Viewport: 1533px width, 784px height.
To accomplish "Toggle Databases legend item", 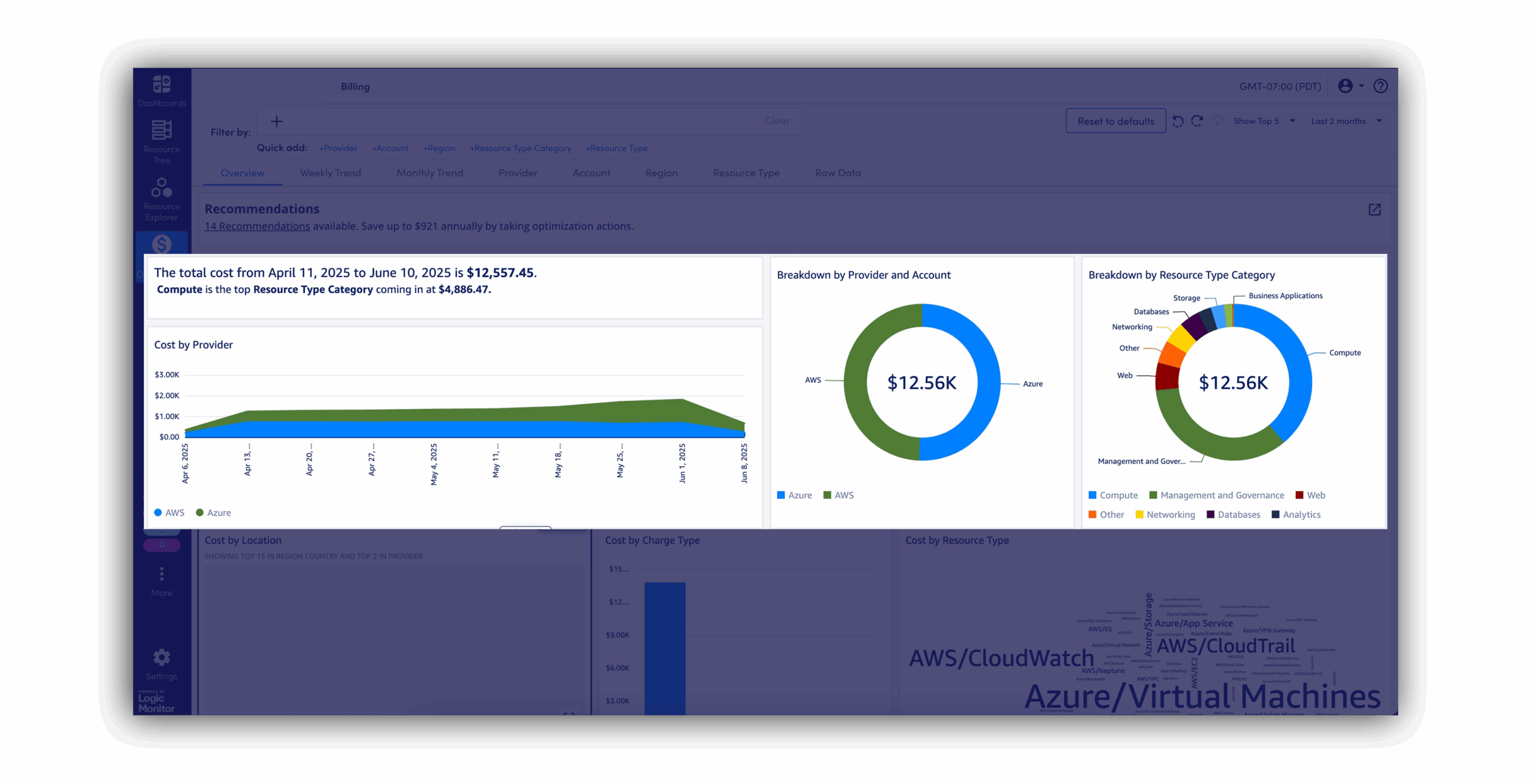I will 1234,515.
